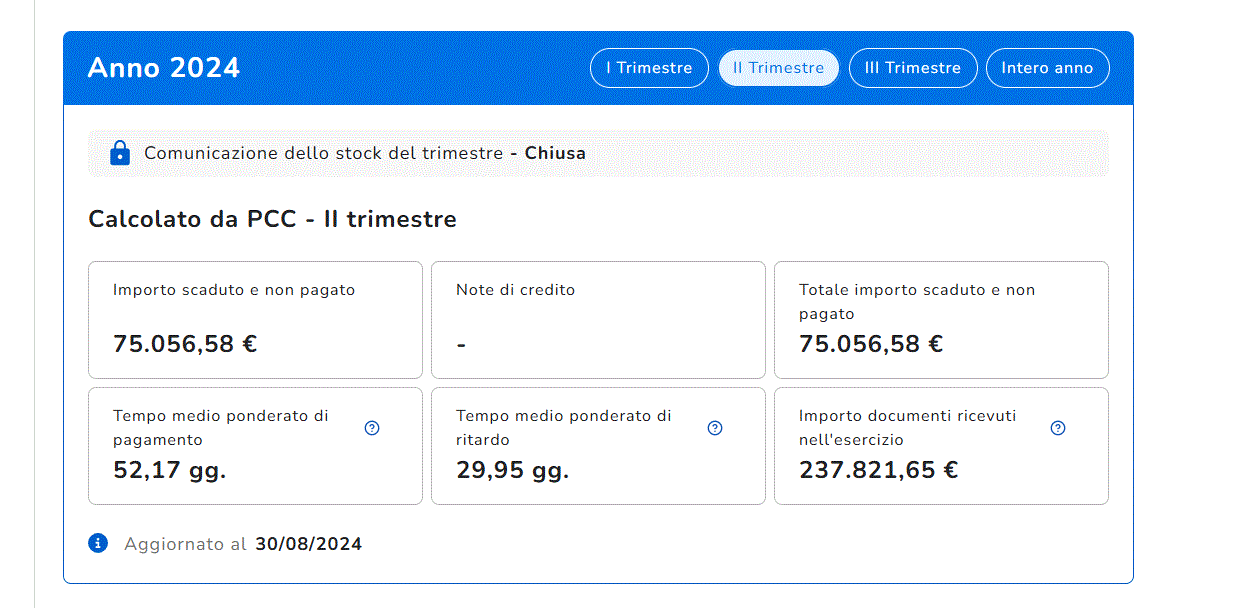Switch to the I Trimestre tab
This screenshot has height=608, width=1239.
649,68
